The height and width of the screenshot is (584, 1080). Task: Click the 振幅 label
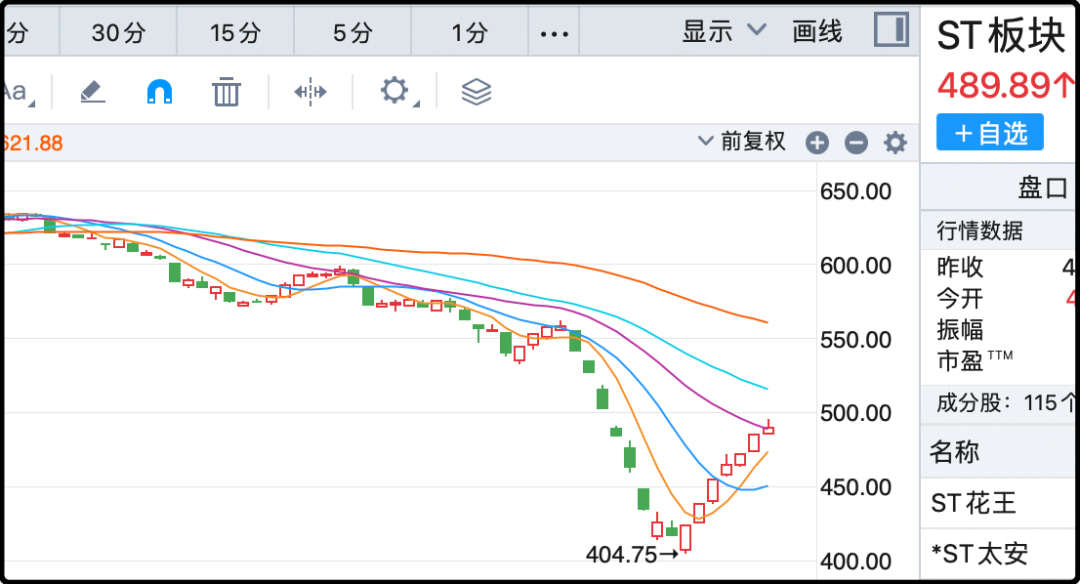(x=959, y=330)
